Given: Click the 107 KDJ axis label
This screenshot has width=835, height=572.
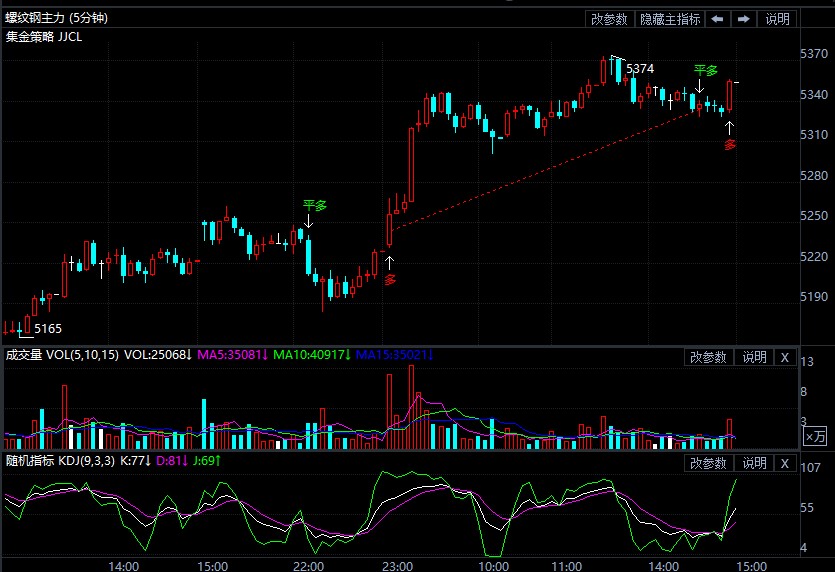Looking at the screenshot, I should (811, 468).
